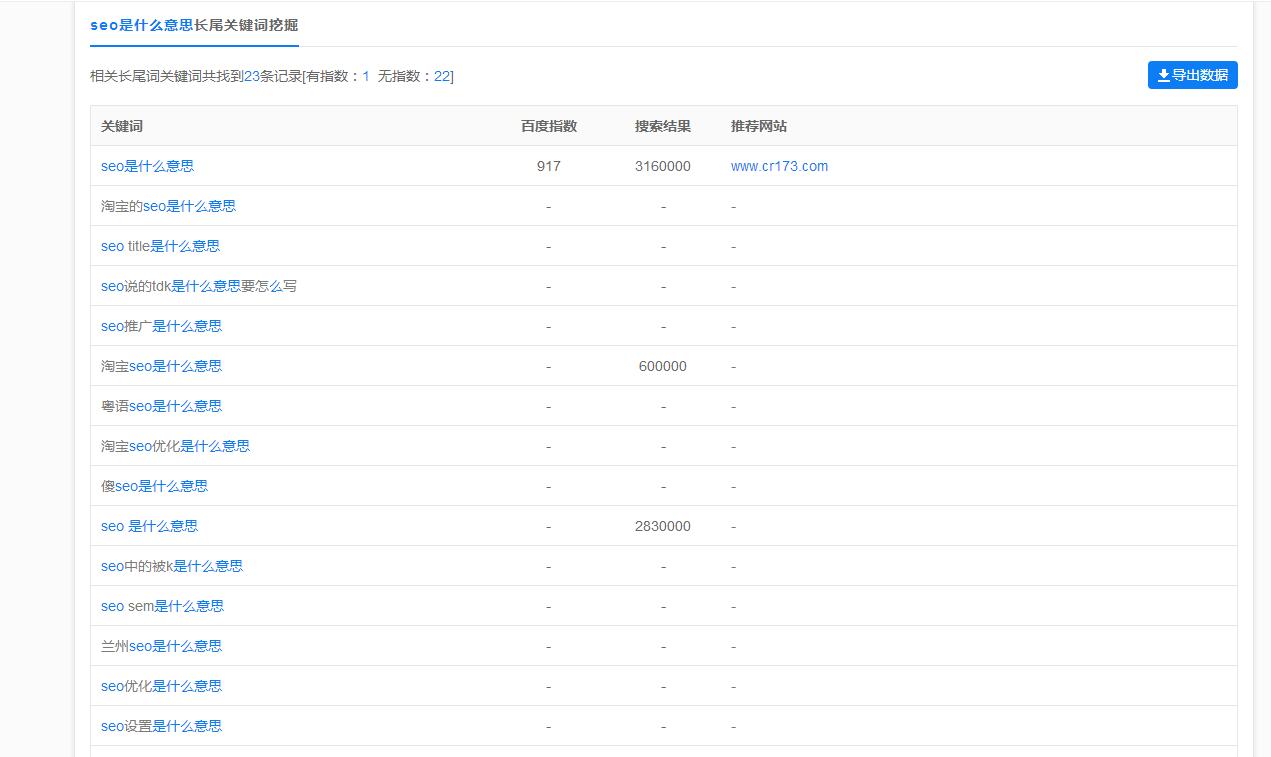Open keyword 淘宝seo是什么意思
Screen dimensions: 1271x757
coord(161,366)
